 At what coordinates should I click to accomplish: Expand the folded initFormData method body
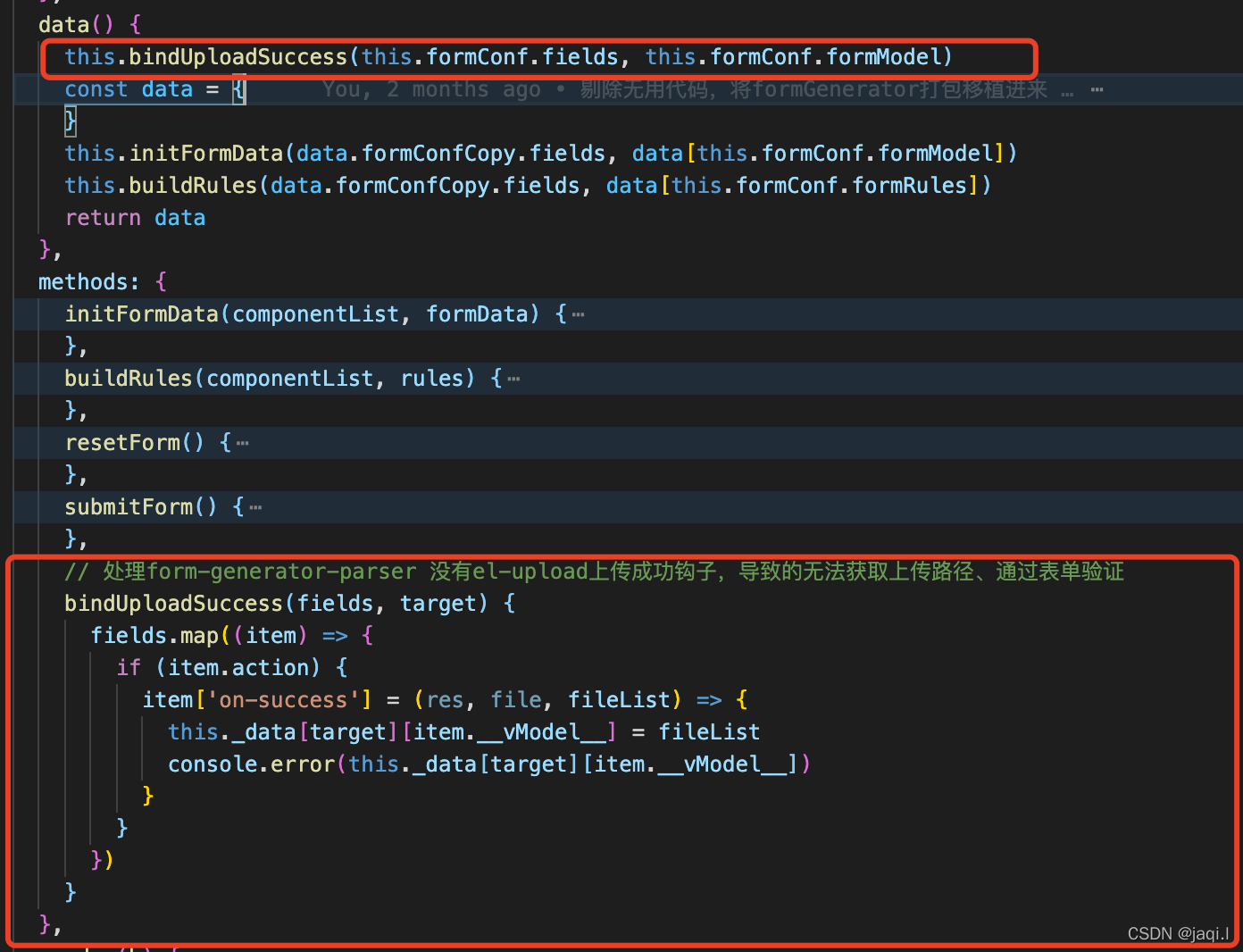tap(577, 313)
